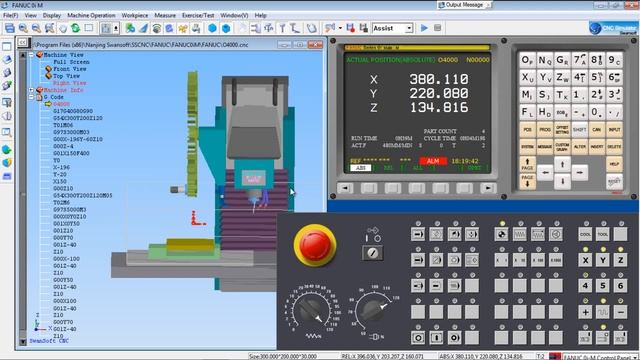640x360 pixels.
Task: Click the DELETE key on keypad
Action: 614,147
